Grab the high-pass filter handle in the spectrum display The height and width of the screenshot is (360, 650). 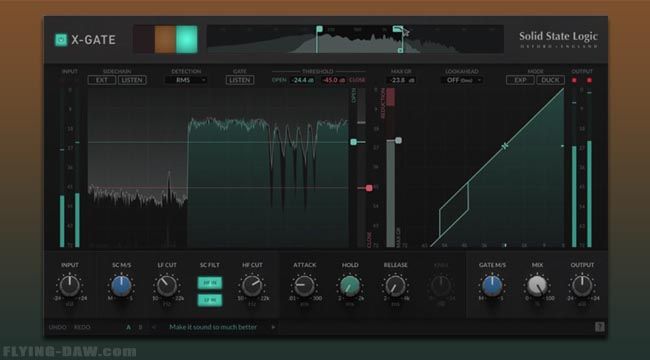point(319,29)
